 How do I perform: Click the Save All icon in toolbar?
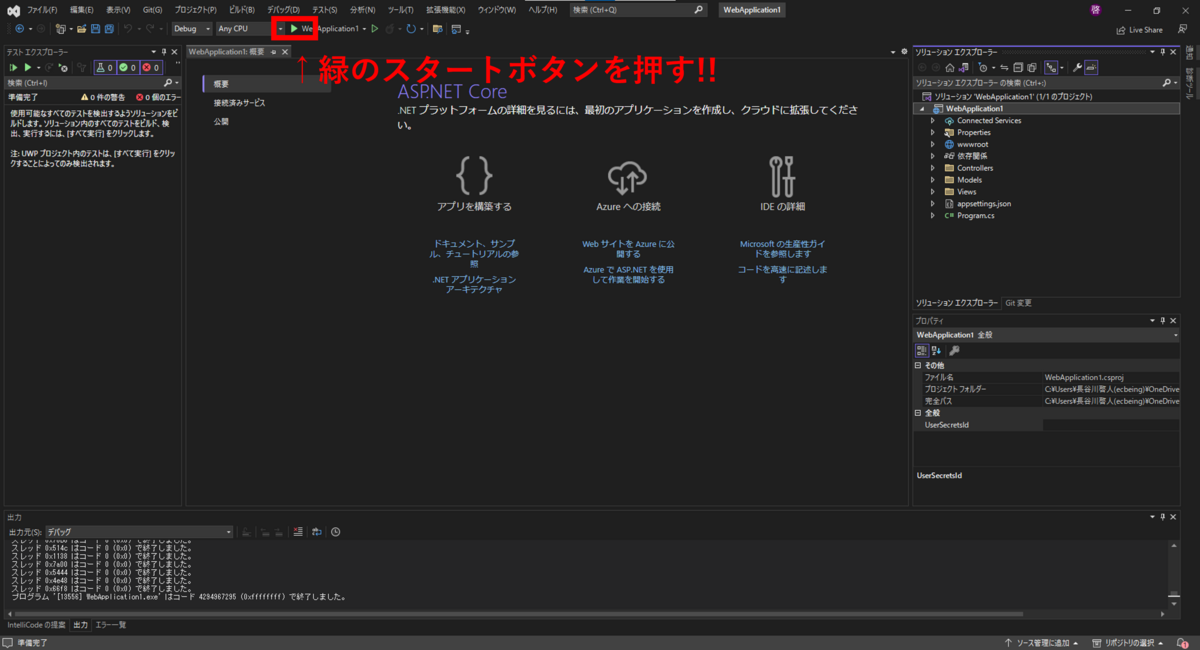108,28
